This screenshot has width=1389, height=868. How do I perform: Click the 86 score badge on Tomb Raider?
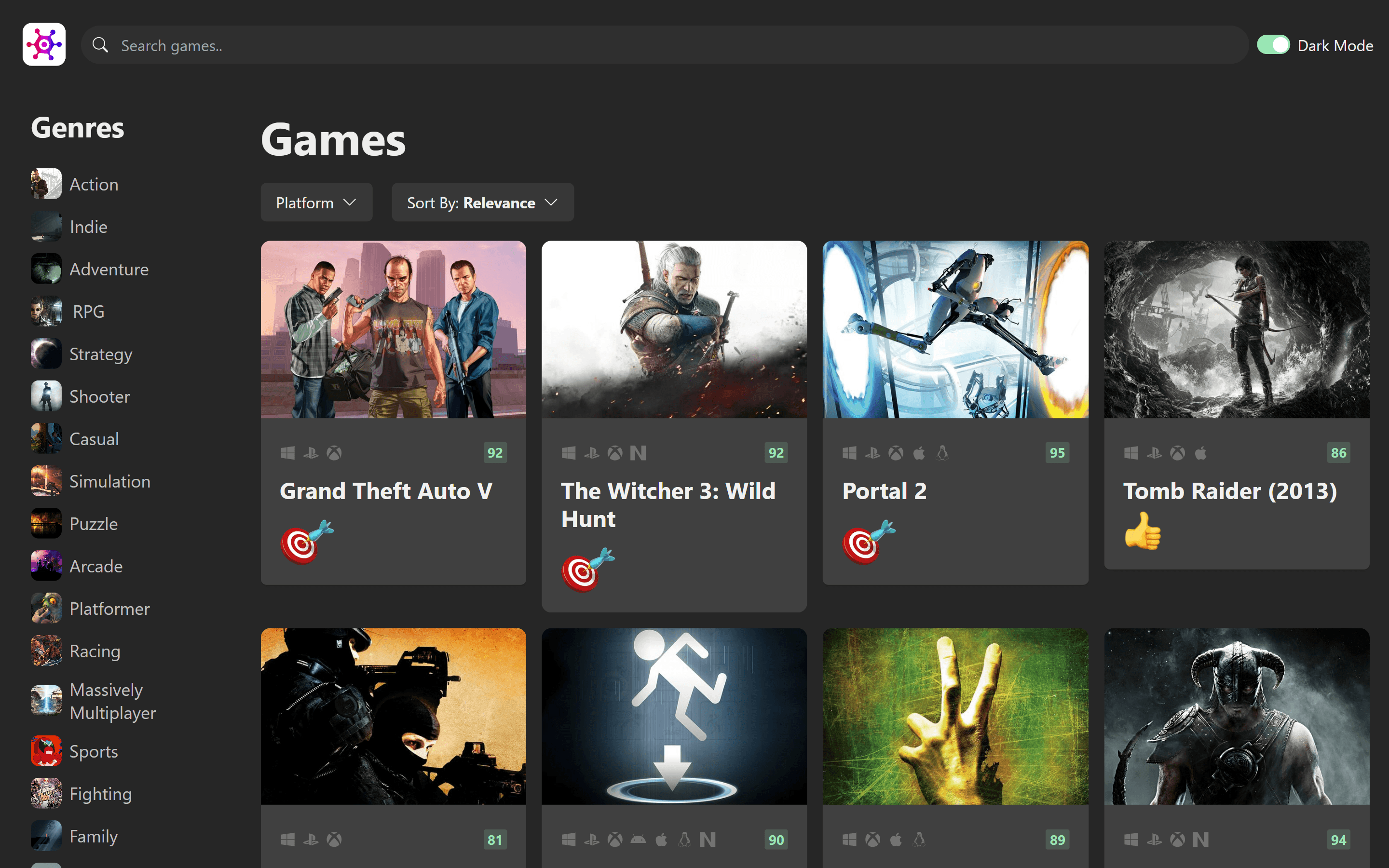pyautogui.click(x=1338, y=453)
